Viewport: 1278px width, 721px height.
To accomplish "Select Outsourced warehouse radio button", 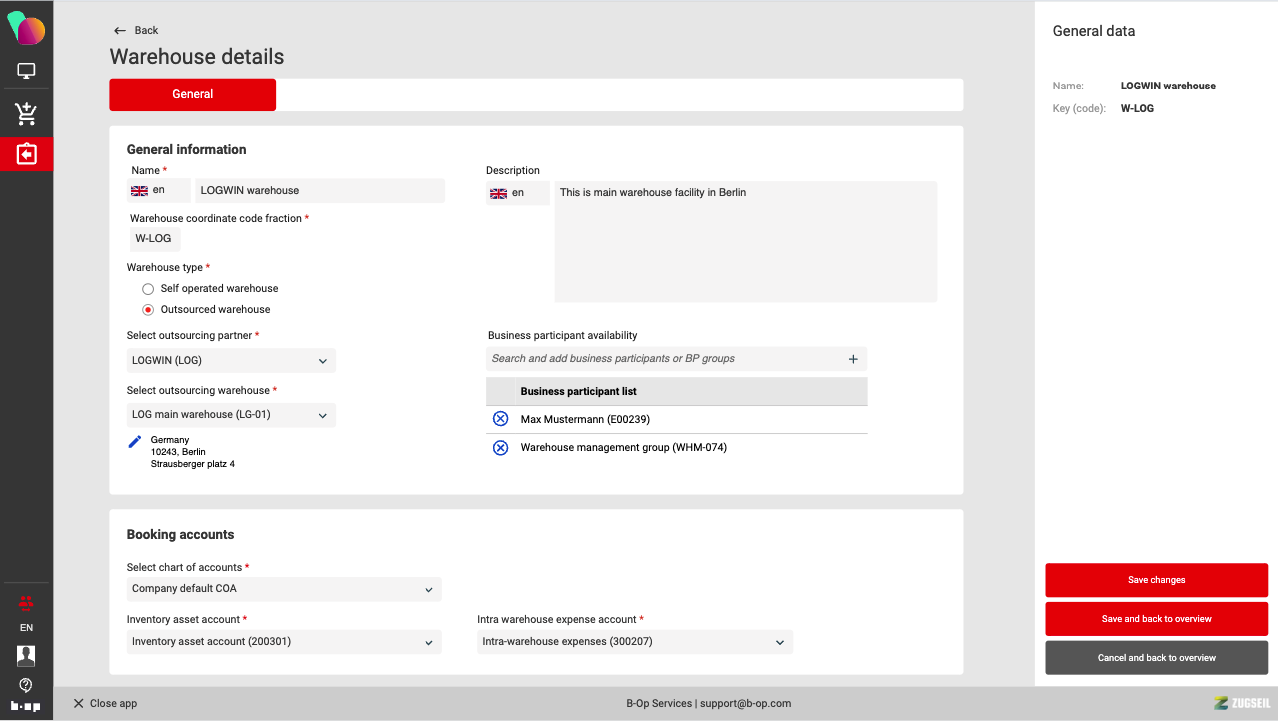I will click(148, 310).
